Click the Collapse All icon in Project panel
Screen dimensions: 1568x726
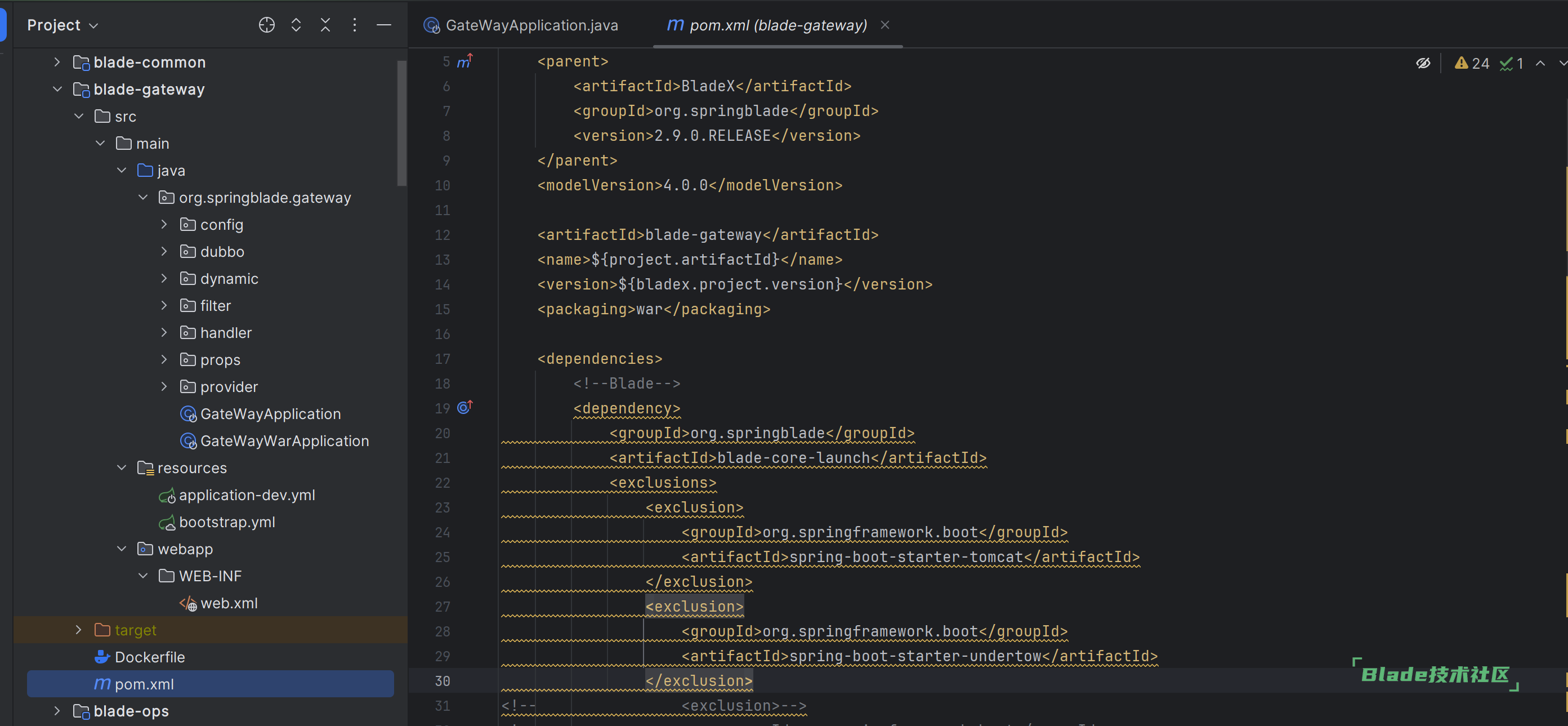pyautogui.click(x=325, y=25)
